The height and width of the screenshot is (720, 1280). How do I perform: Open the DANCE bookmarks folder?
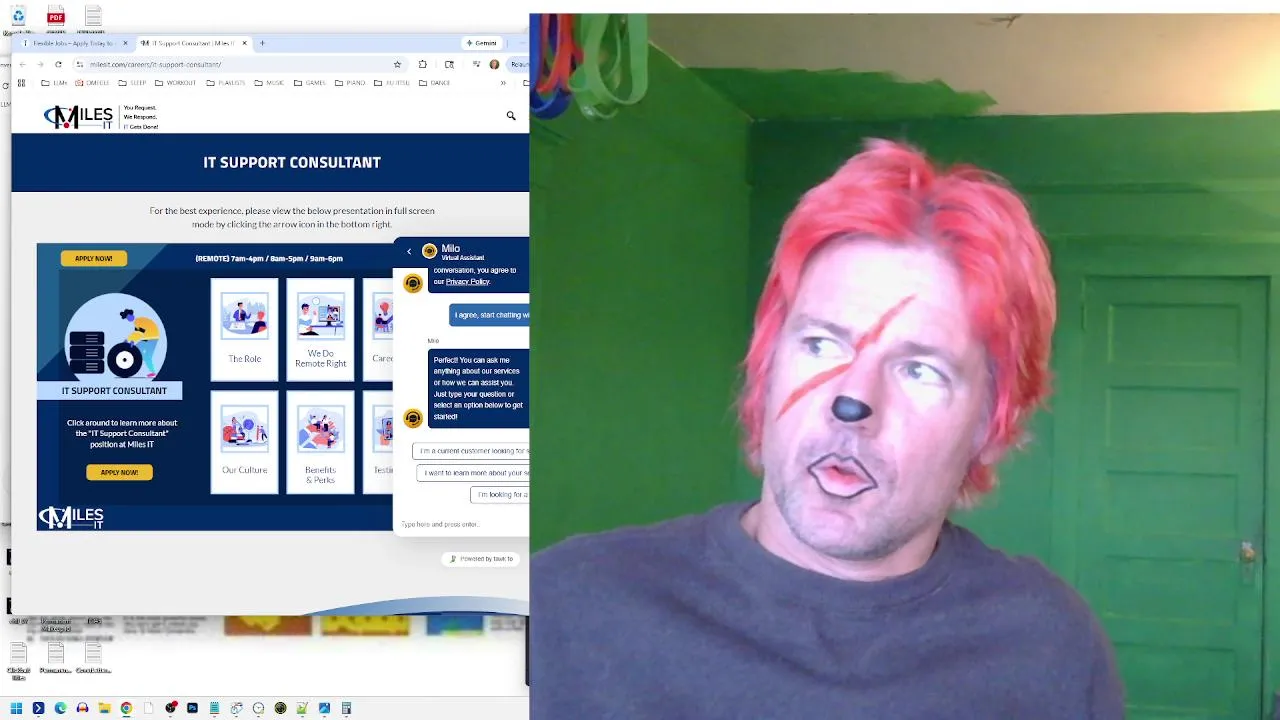434,83
